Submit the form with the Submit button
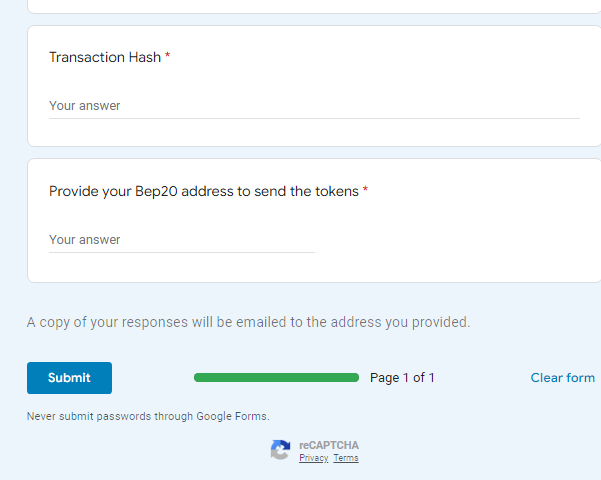This screenshot has width=601, height=480. [x=69, y=378]
